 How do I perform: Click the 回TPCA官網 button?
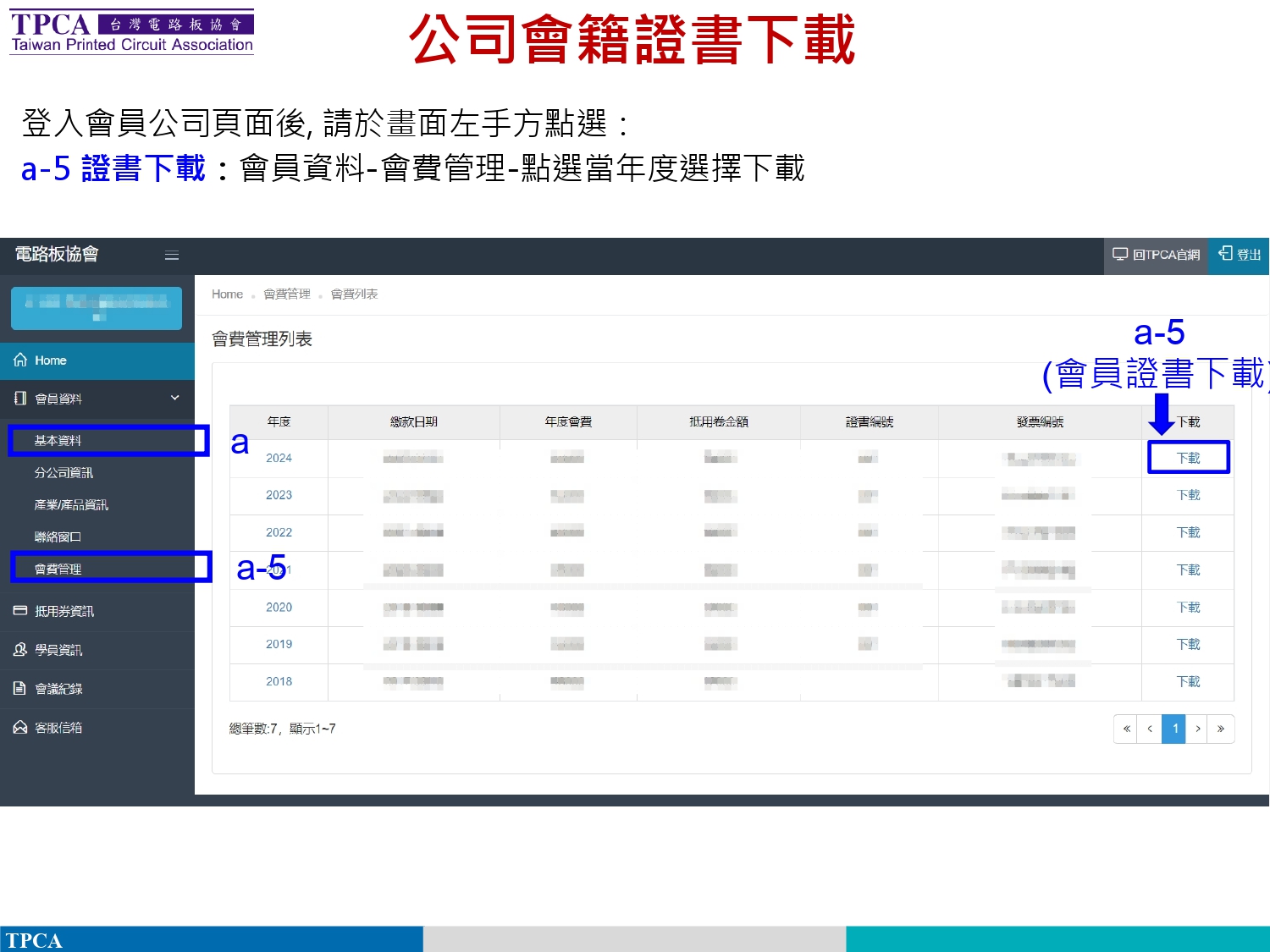[x=1156, y=255]
